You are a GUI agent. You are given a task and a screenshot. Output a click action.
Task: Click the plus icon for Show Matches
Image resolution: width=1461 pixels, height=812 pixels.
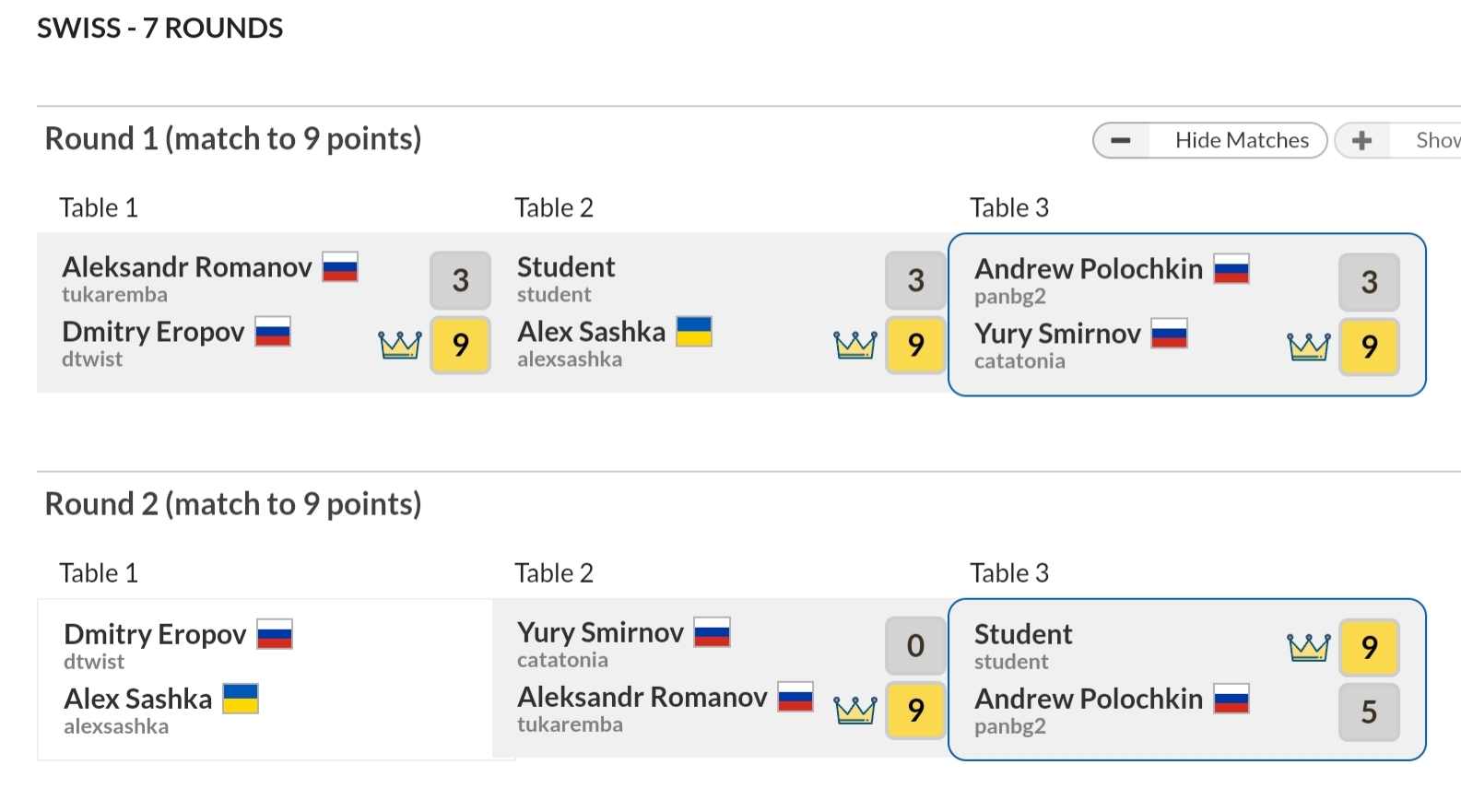[x=1361, y=141]
